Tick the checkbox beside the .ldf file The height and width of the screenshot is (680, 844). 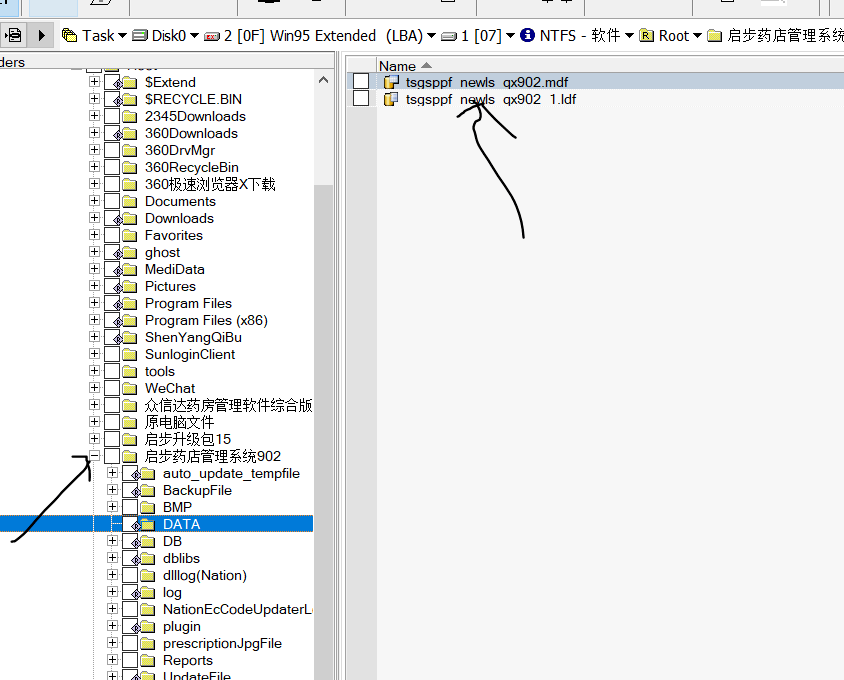pos(361,99)
